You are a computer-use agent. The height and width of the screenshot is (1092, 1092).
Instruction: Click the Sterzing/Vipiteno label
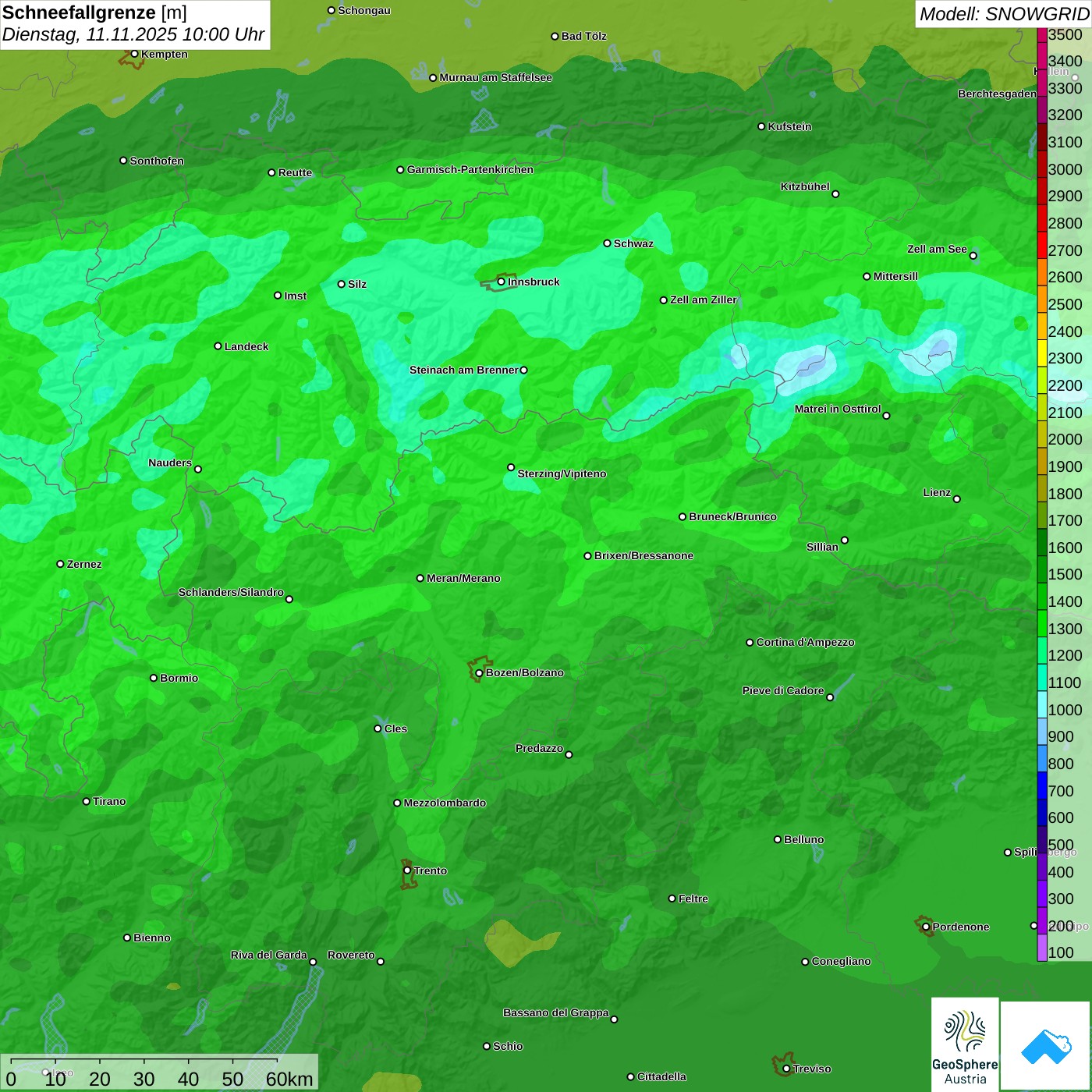tap(562, 473)
